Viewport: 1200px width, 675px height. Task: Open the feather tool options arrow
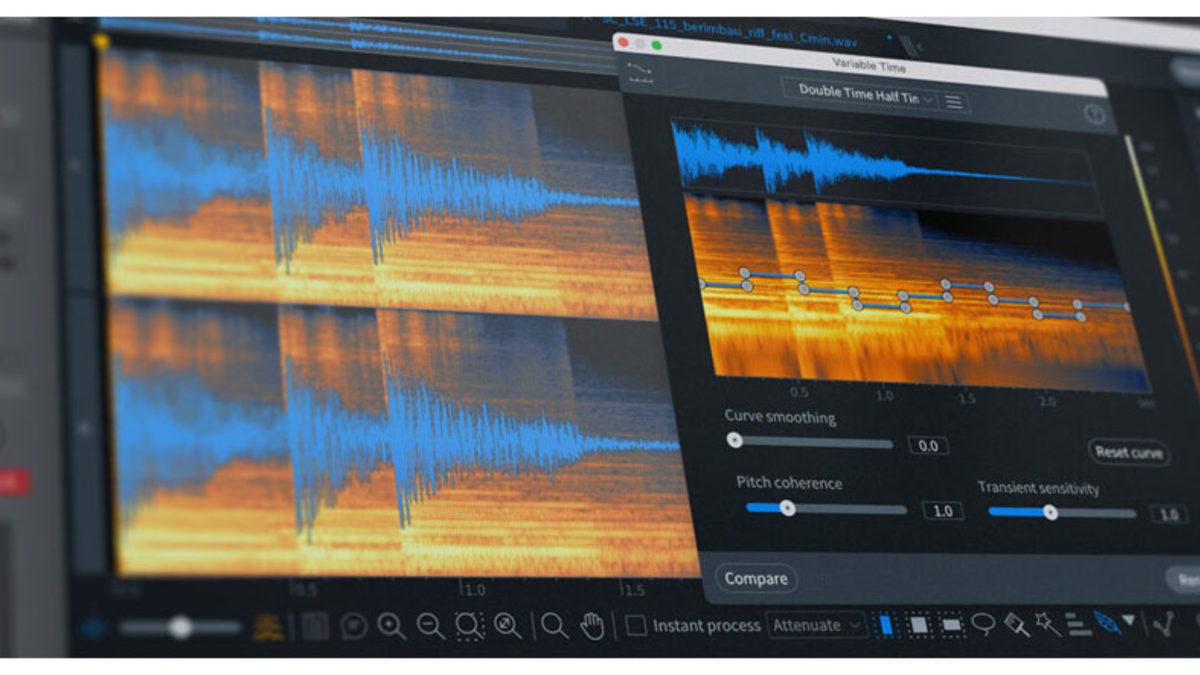click(1129, 621)
